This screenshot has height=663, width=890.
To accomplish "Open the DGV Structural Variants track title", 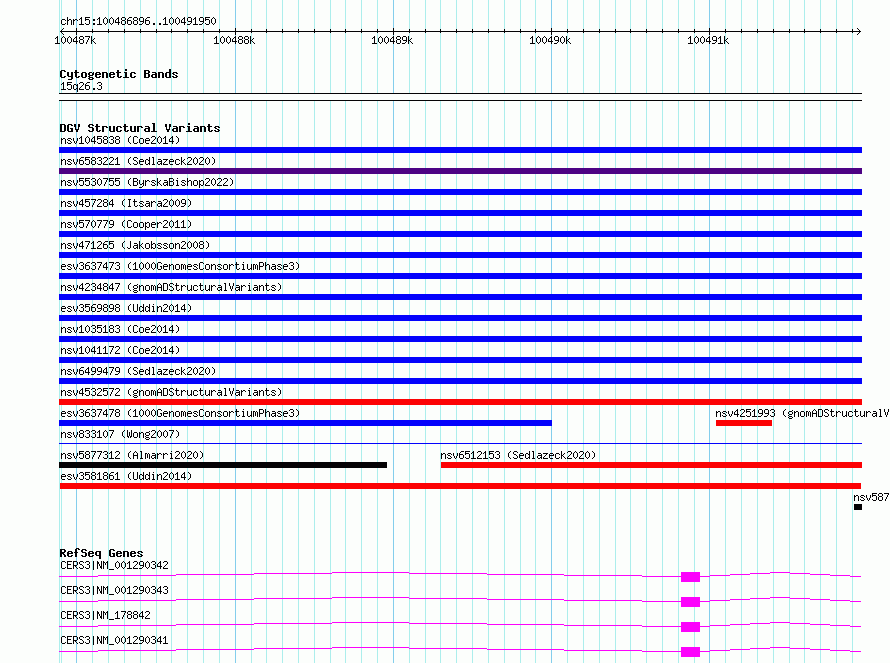I will 139,128.
